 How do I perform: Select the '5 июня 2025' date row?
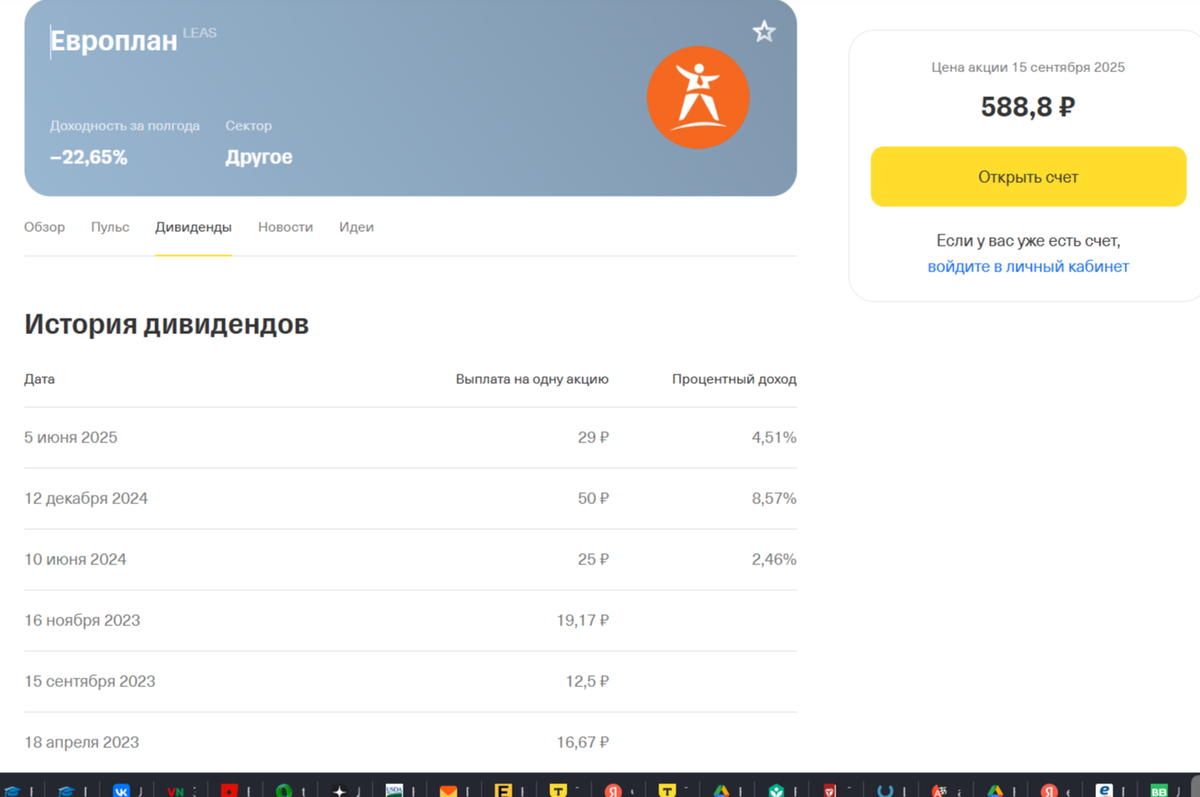(x=410, y=438)
